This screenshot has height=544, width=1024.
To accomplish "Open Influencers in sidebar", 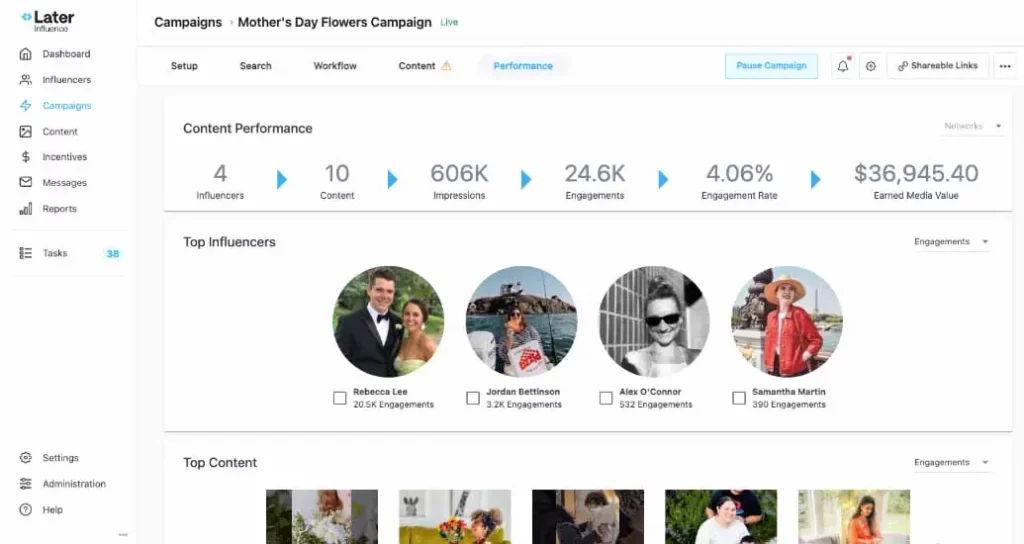I will (67, 80).
